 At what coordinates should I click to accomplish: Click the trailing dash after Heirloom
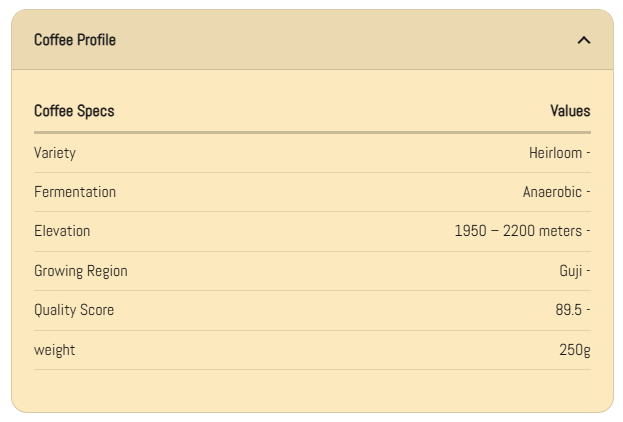coord(588,153)
